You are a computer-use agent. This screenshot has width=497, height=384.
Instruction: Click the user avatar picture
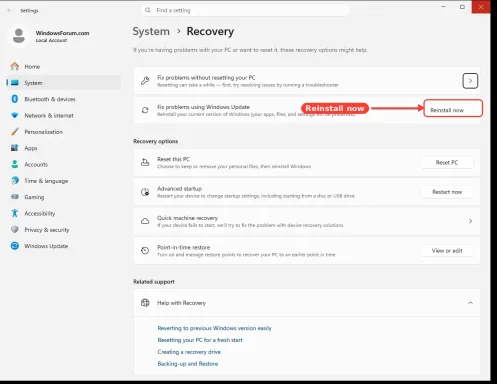19,36
